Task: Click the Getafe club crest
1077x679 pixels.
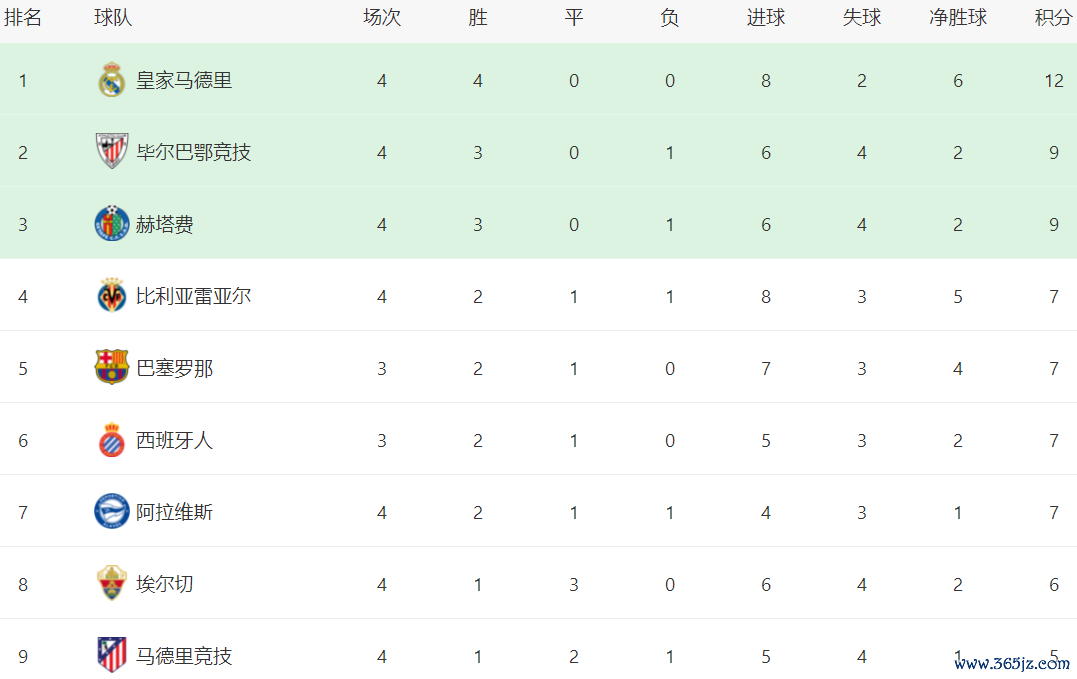Action: (x=111, y=224)
